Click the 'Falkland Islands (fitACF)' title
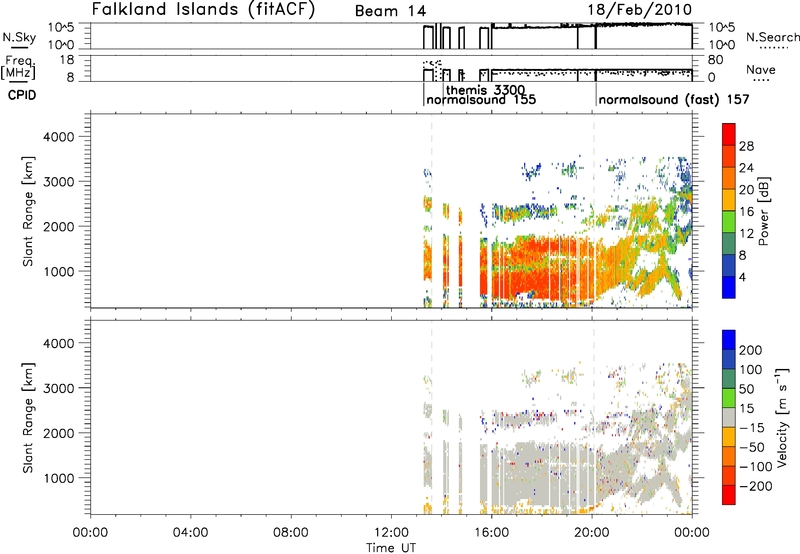This screenshot has width=800, height=554. point(203,9)
